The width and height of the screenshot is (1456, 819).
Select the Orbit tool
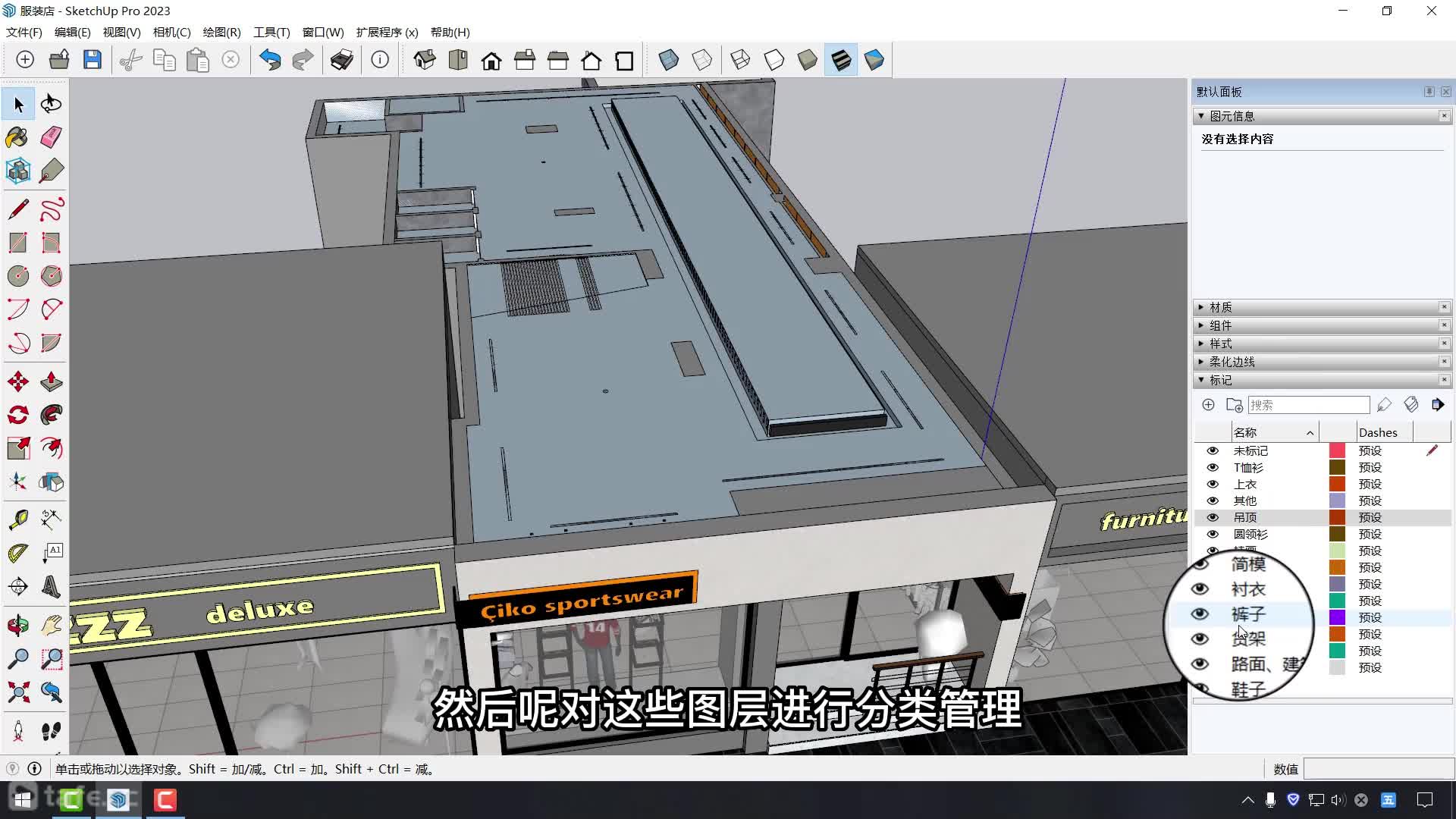coord(18,626)
